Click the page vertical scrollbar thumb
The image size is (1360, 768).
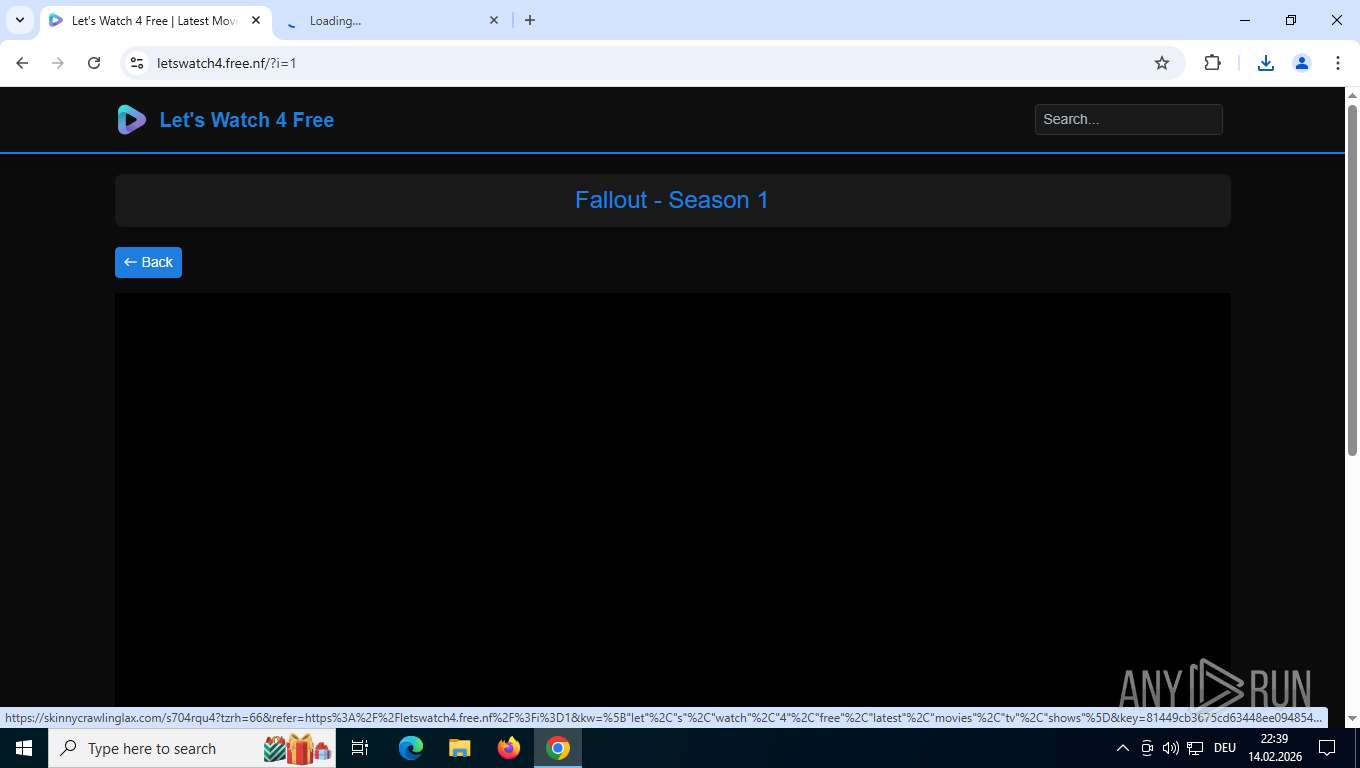pyautogui.click(x=1352, y=280)
